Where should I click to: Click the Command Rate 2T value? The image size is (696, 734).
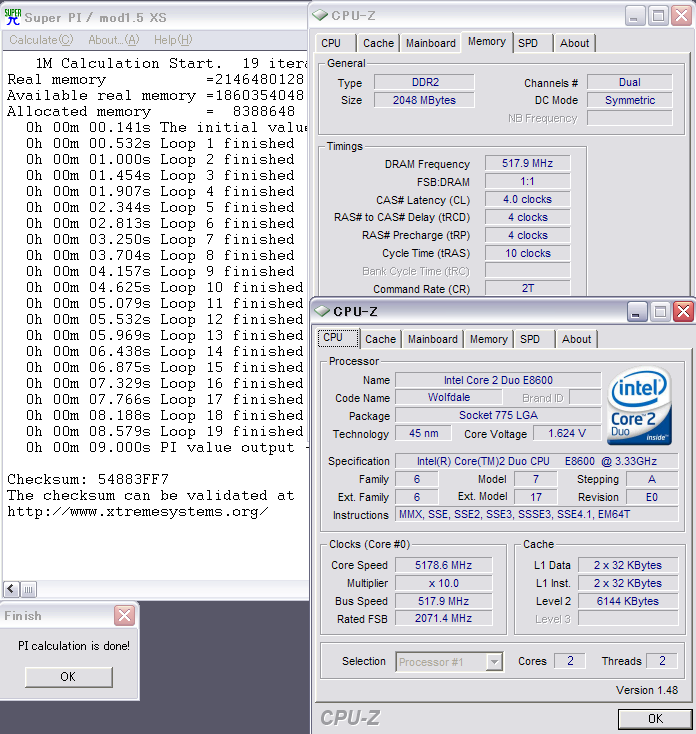pyautogui.click(x=527, y=288)
